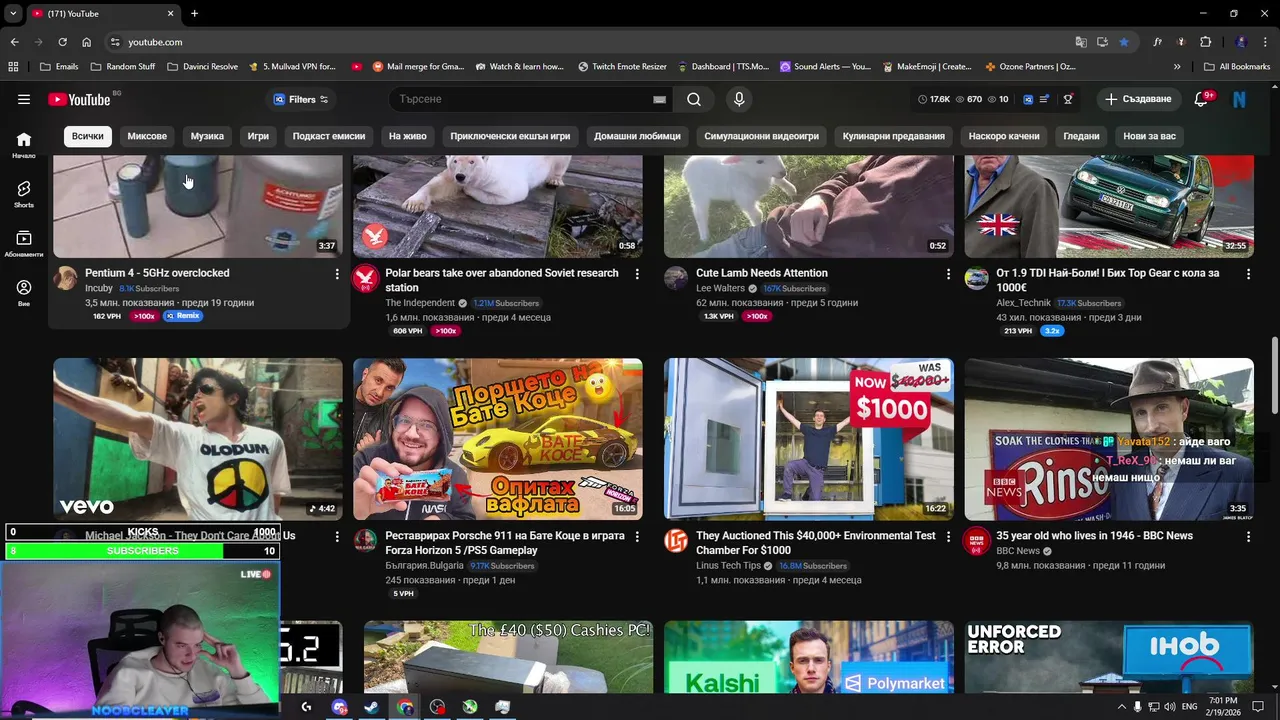
Task: Open the YouTube hamburger guide menu
Action: (x=24, y=99)
